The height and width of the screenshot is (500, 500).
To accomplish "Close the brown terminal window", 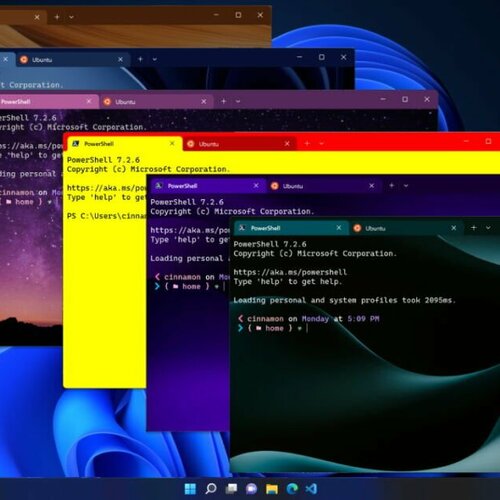I will point(260,15).
